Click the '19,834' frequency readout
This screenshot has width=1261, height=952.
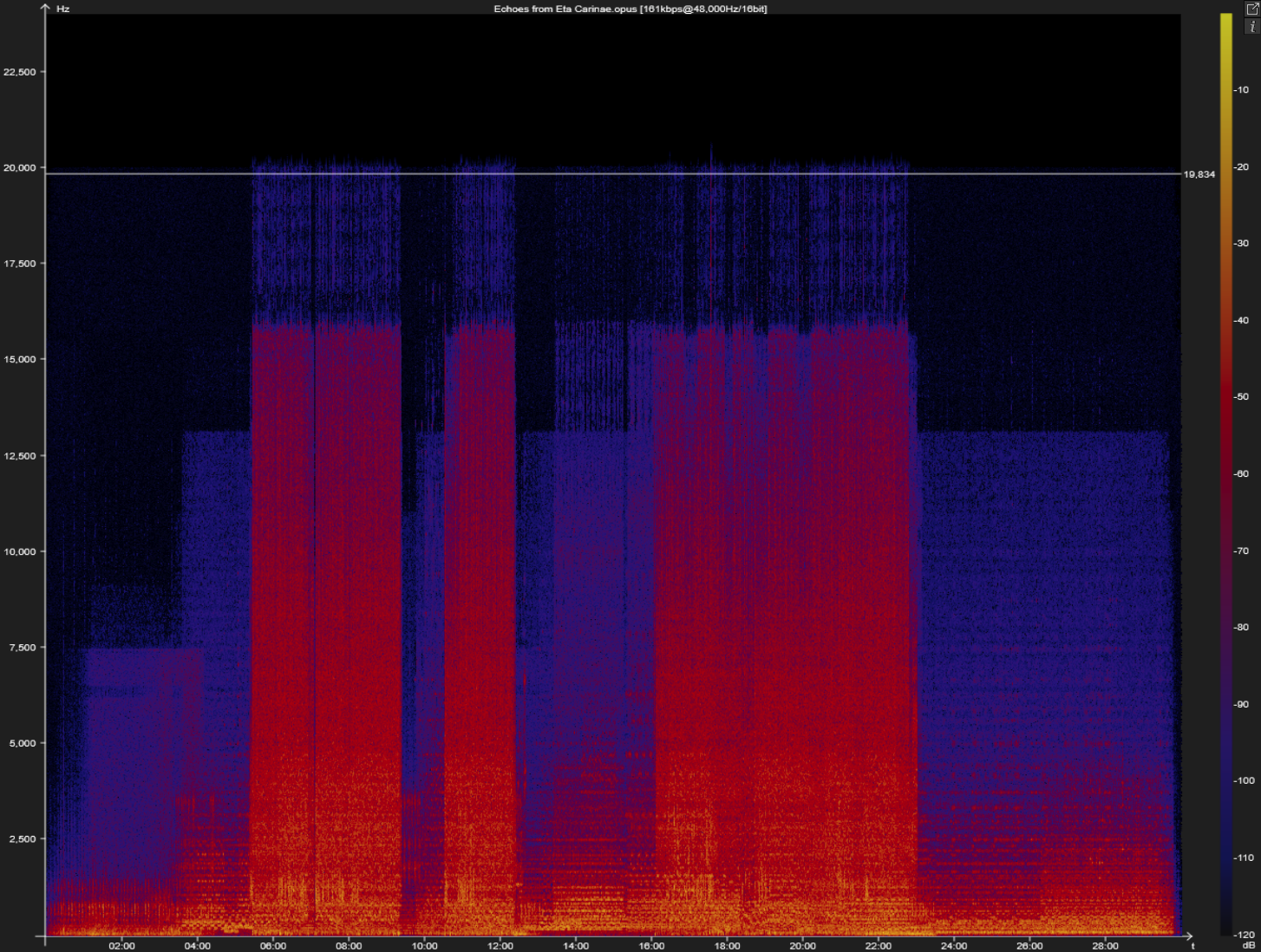coord(1199,174)
